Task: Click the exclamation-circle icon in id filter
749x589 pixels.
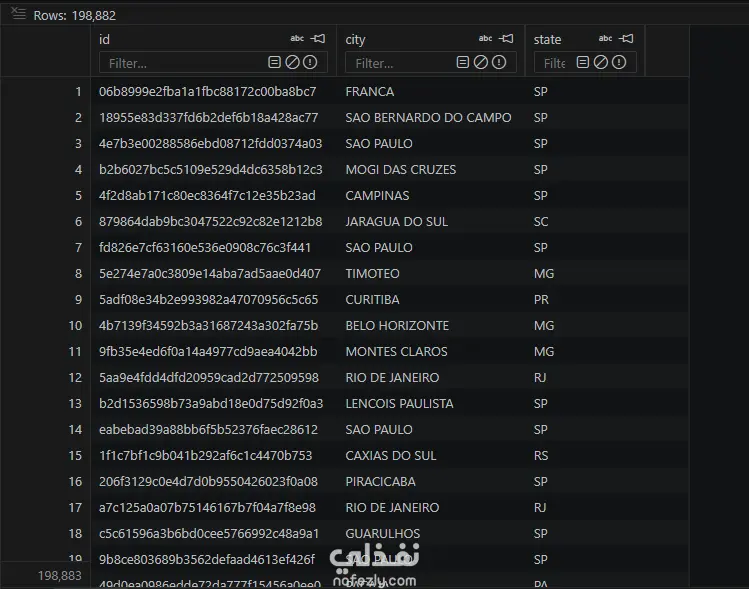Action: [x=310, y=62]
